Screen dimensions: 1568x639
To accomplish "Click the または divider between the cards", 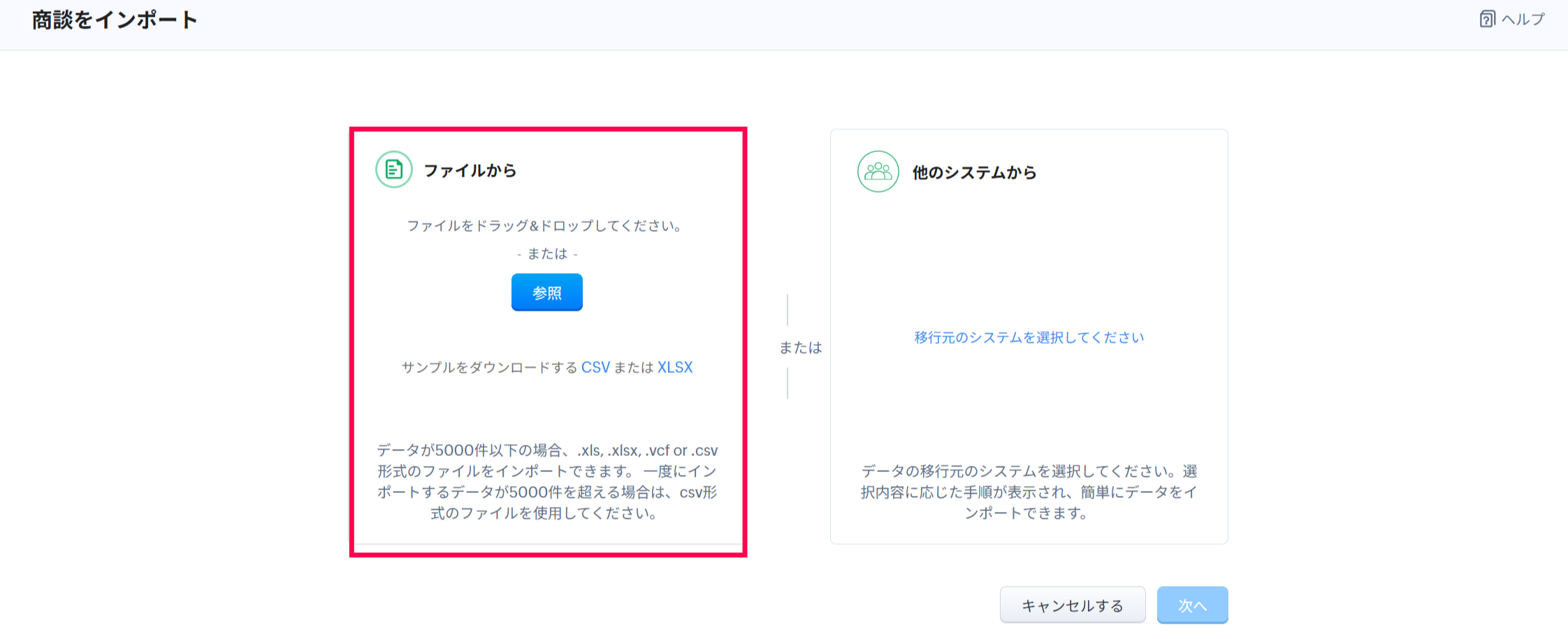I will (800, 347).
